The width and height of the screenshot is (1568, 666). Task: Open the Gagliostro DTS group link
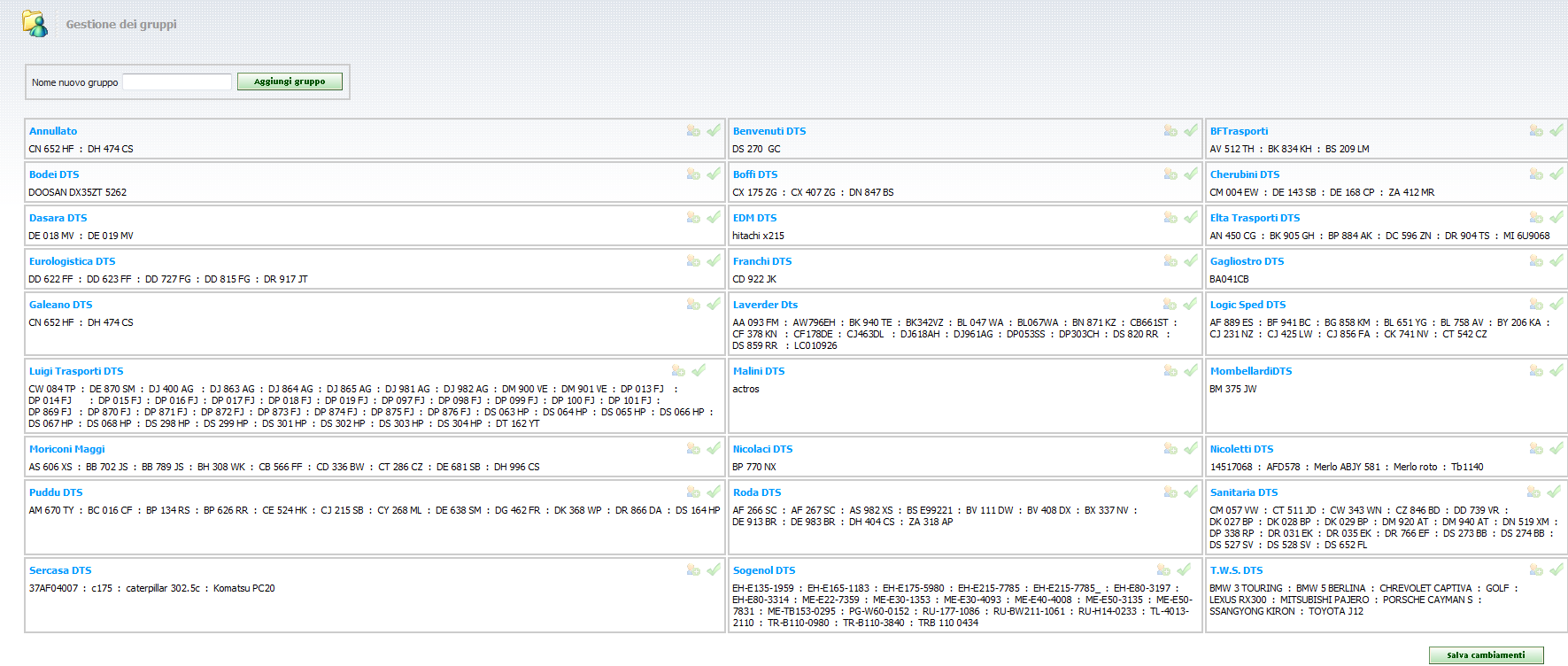click(x=1247, y=261)
